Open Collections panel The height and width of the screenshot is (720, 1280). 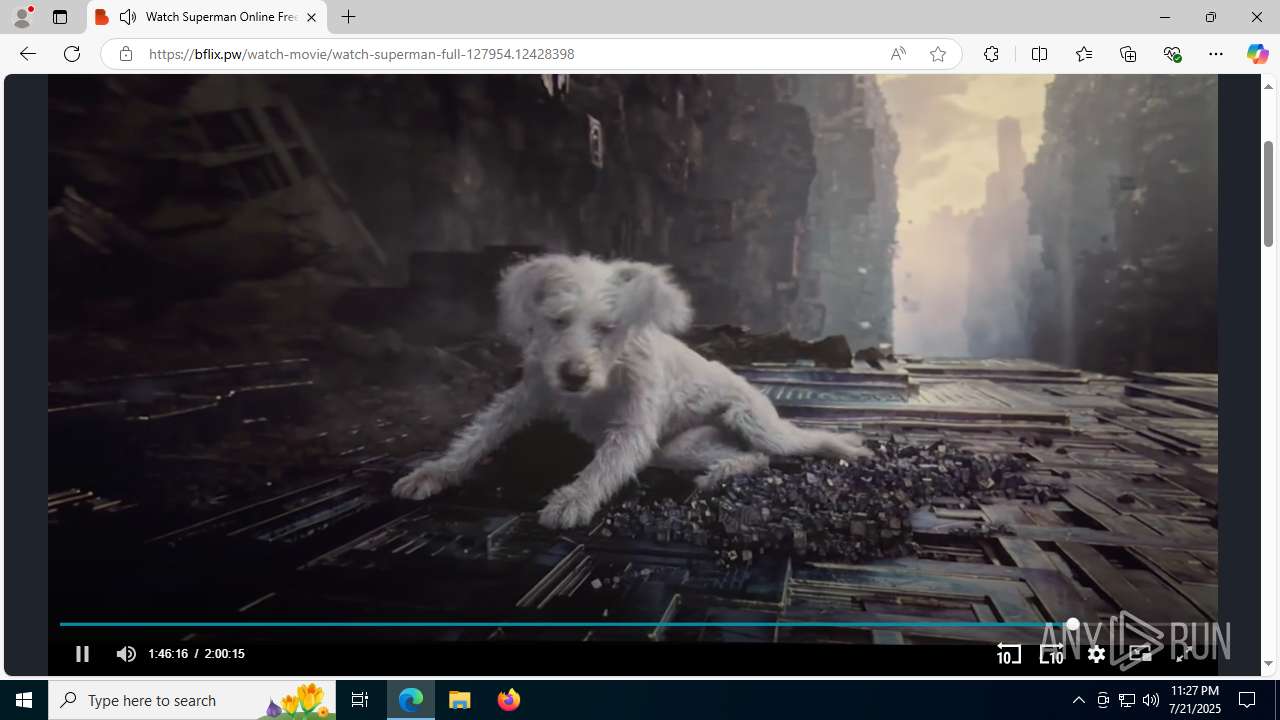(1128, 54)
